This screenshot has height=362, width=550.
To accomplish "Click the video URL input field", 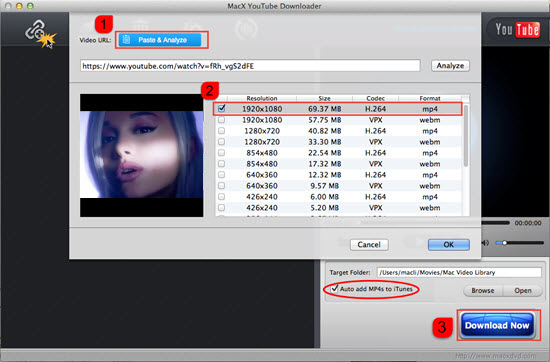I will (x=250, y=66).
